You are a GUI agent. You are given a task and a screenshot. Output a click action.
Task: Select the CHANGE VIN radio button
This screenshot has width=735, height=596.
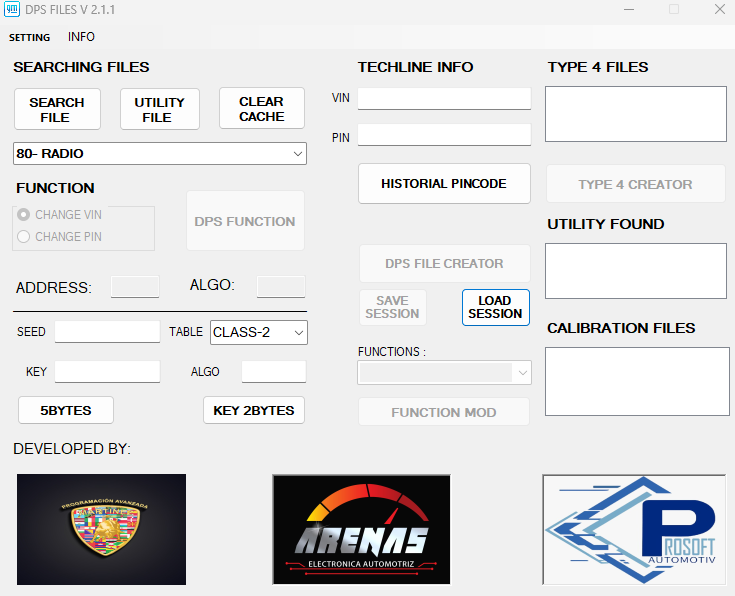(x=24, y=215)
